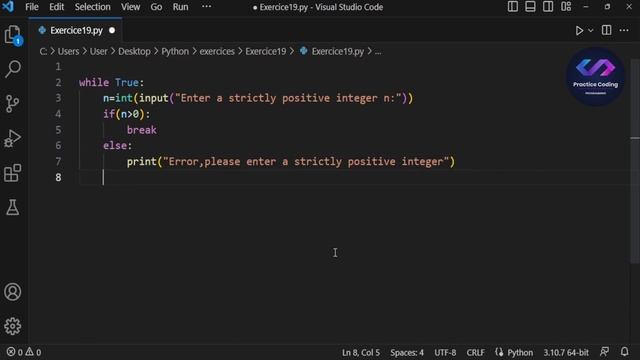The width and height of the screenshot is (640, 360).
Task: Select the Exercice19.py editor tab
Action: pos(76,30)
